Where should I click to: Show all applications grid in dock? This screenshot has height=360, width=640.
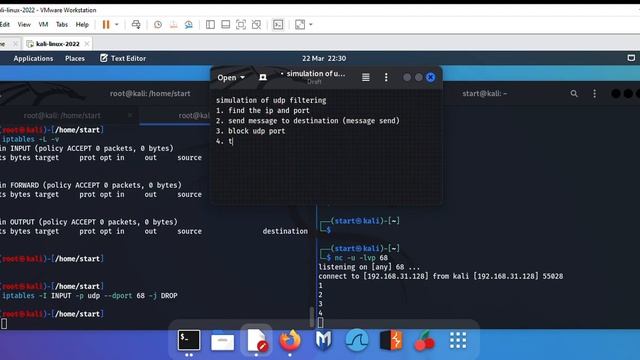point(458,340)
